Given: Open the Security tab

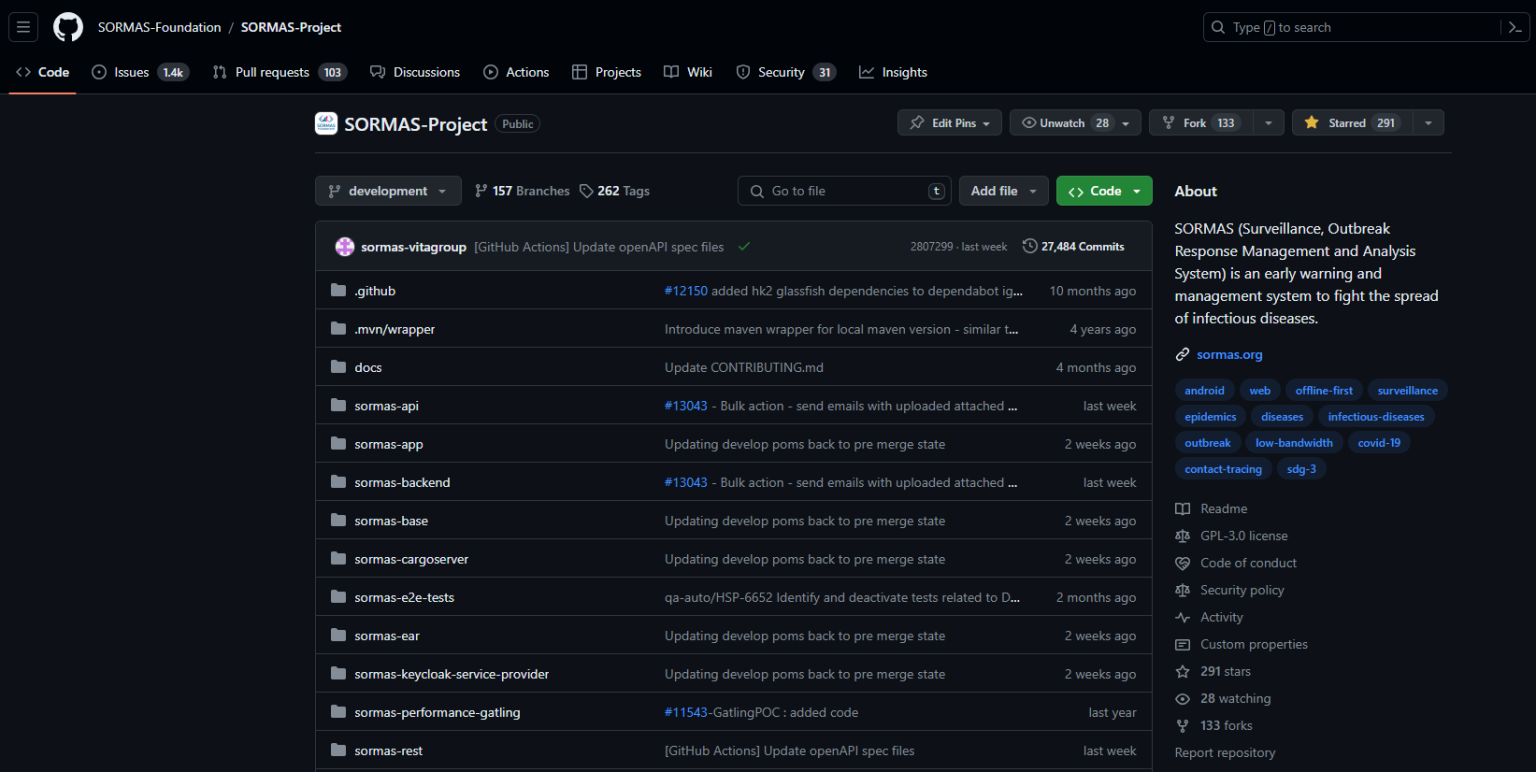Looking at the screenshot, I should click(785, 72).
